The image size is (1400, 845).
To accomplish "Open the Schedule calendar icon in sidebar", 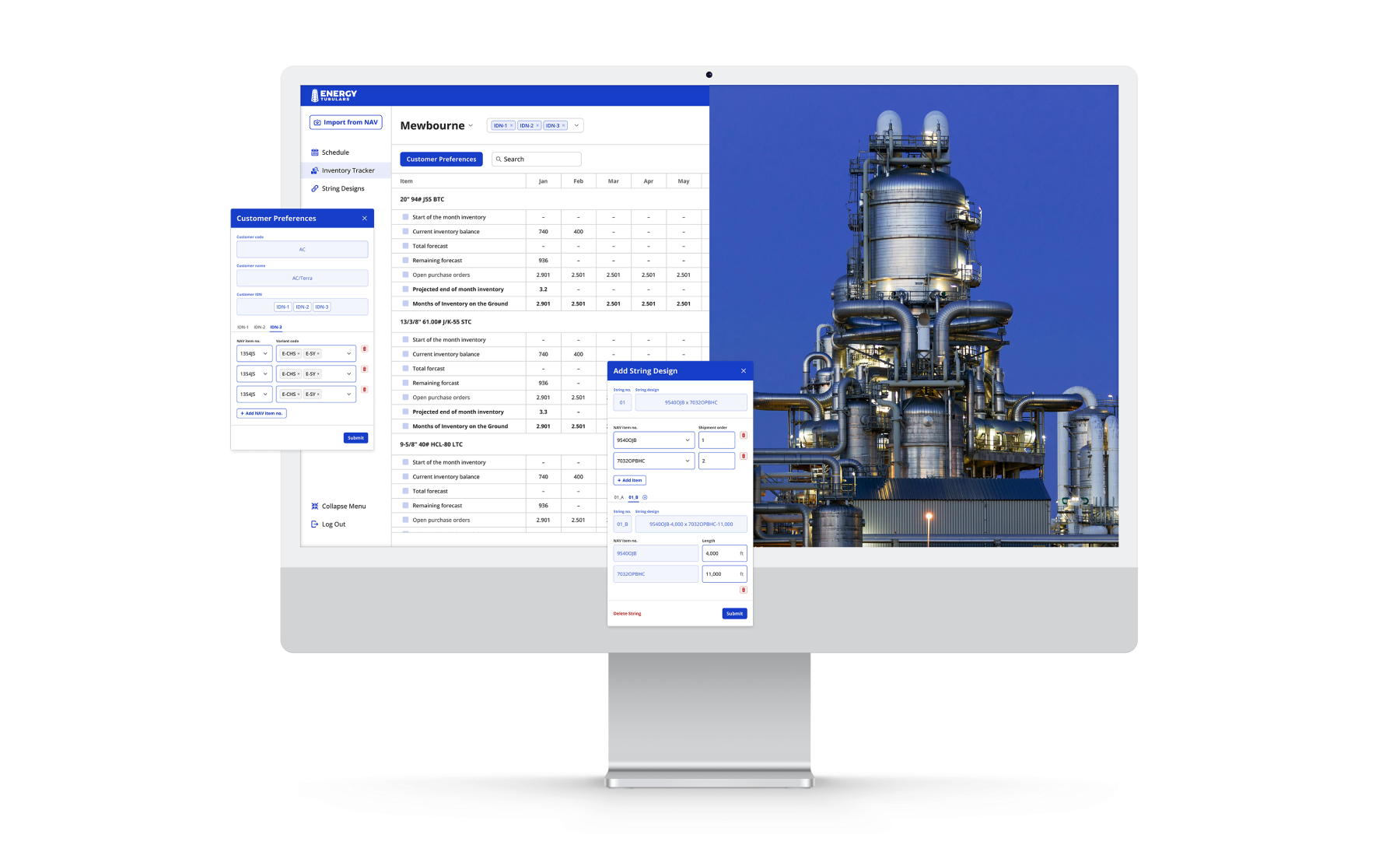I will coord(314,153).
